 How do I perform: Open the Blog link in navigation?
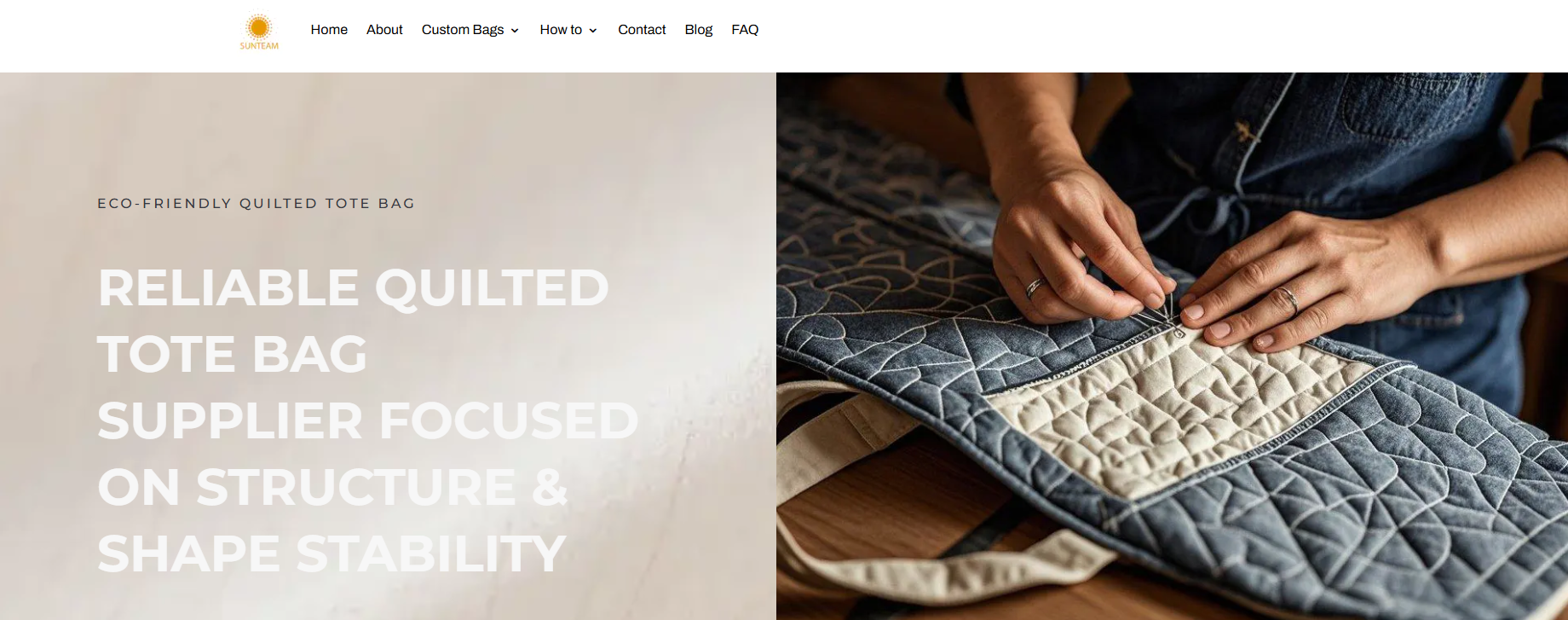pos(698,30)
